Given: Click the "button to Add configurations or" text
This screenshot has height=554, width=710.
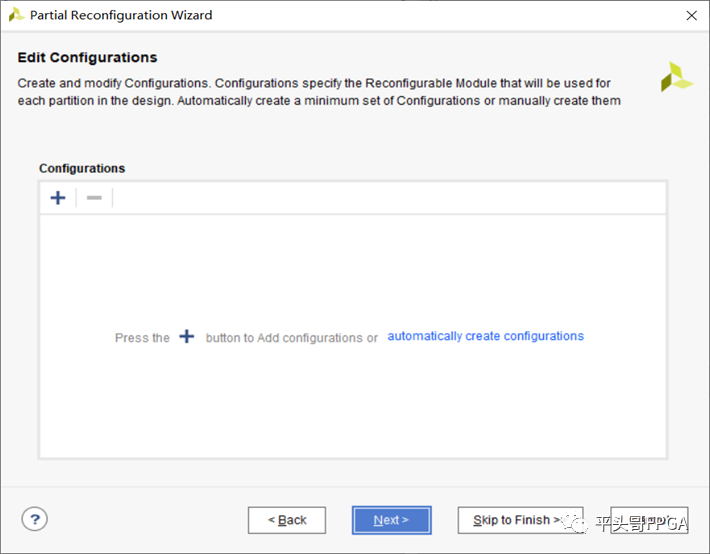Looking at the screenshot, I should pyautogui.click(x=292, y=338).
